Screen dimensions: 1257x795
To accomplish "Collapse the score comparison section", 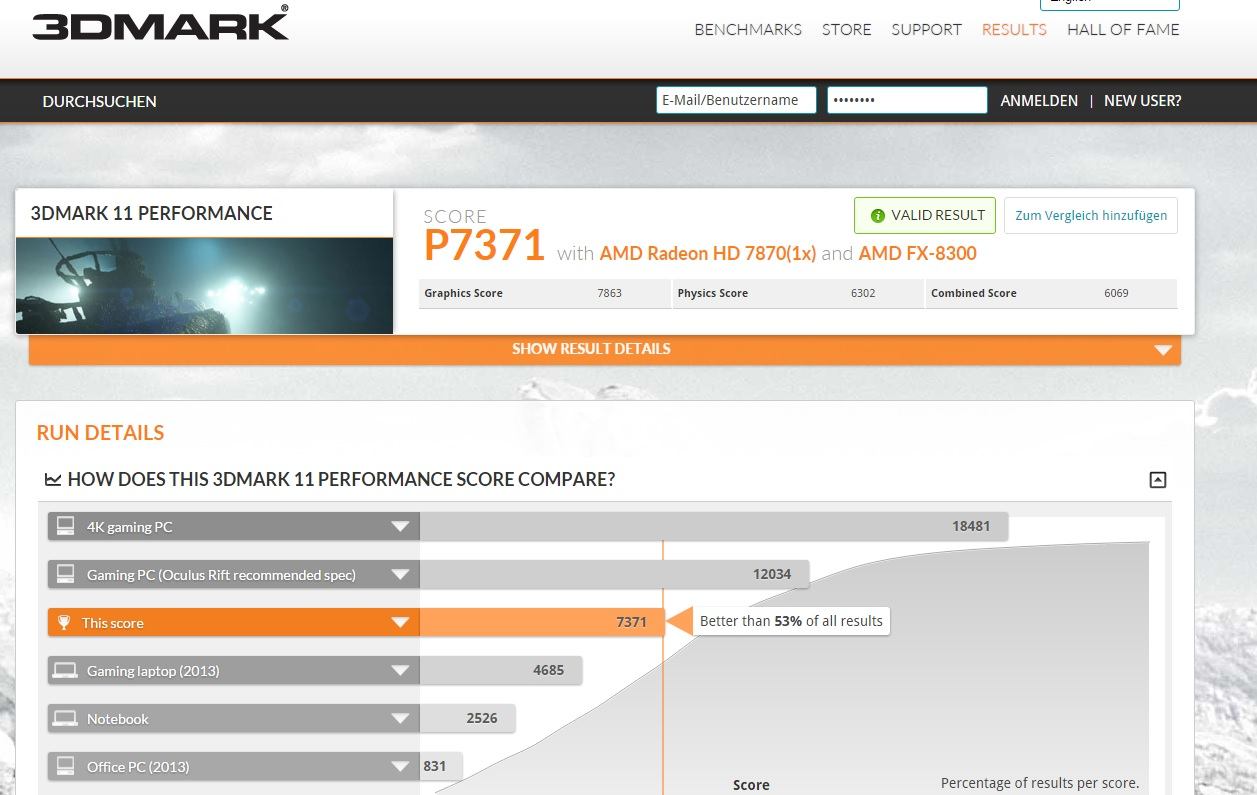I will (x=1158, y=480).
